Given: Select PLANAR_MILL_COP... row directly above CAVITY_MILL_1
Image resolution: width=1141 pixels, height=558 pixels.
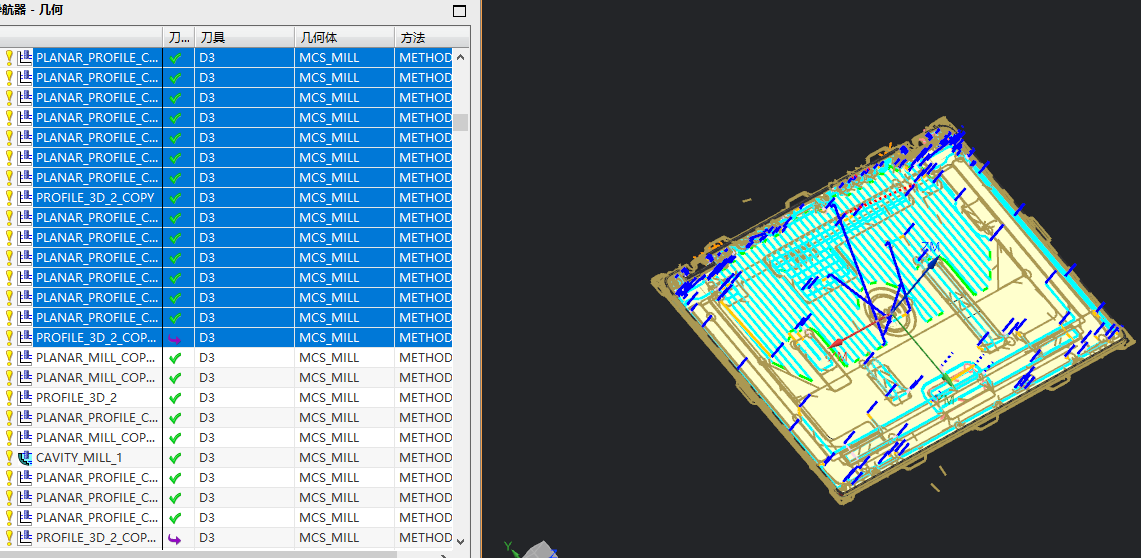Looking at the screenshot, I should point(97,438).
